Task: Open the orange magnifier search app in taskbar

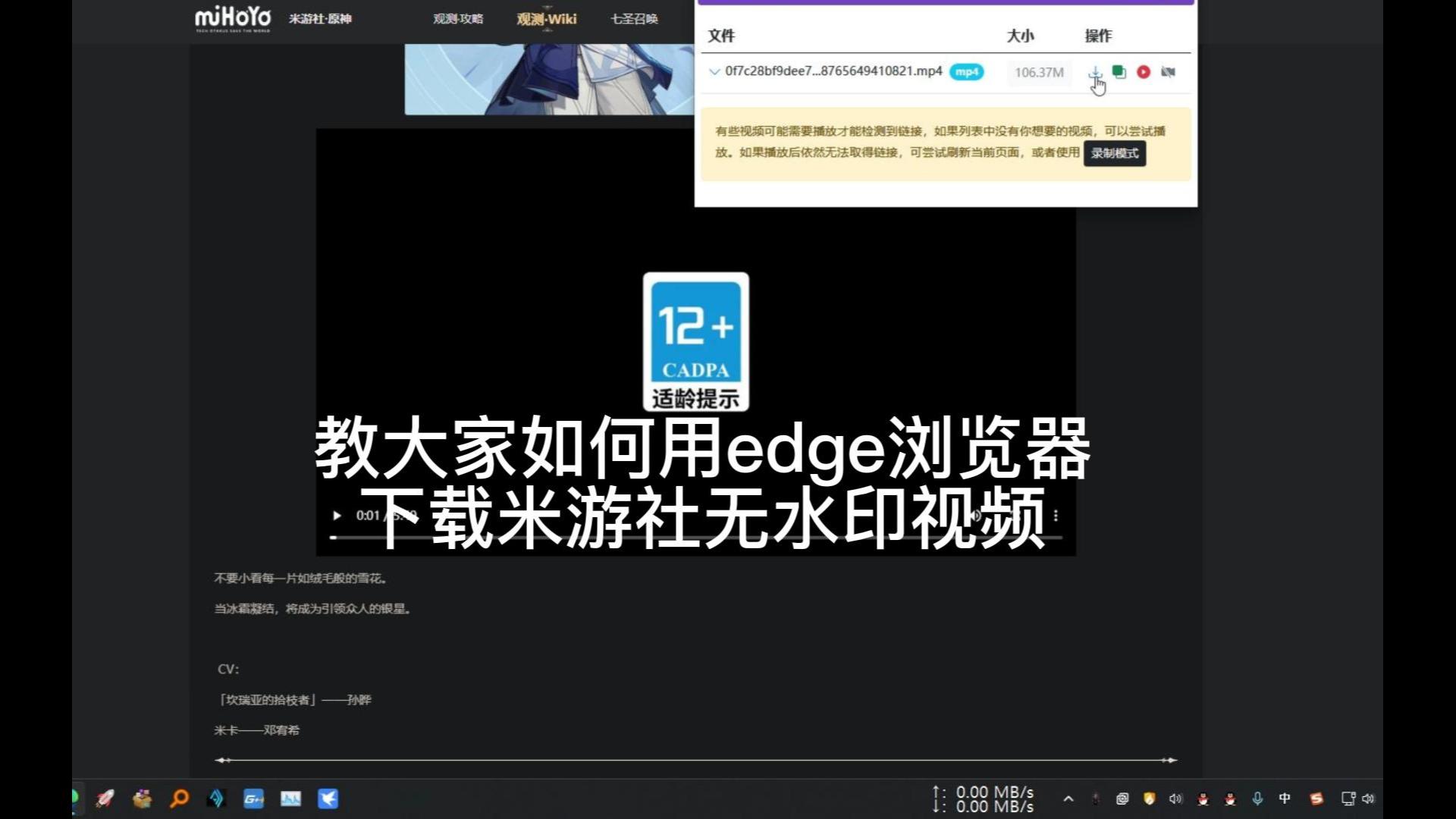Action: pos(179,799)
